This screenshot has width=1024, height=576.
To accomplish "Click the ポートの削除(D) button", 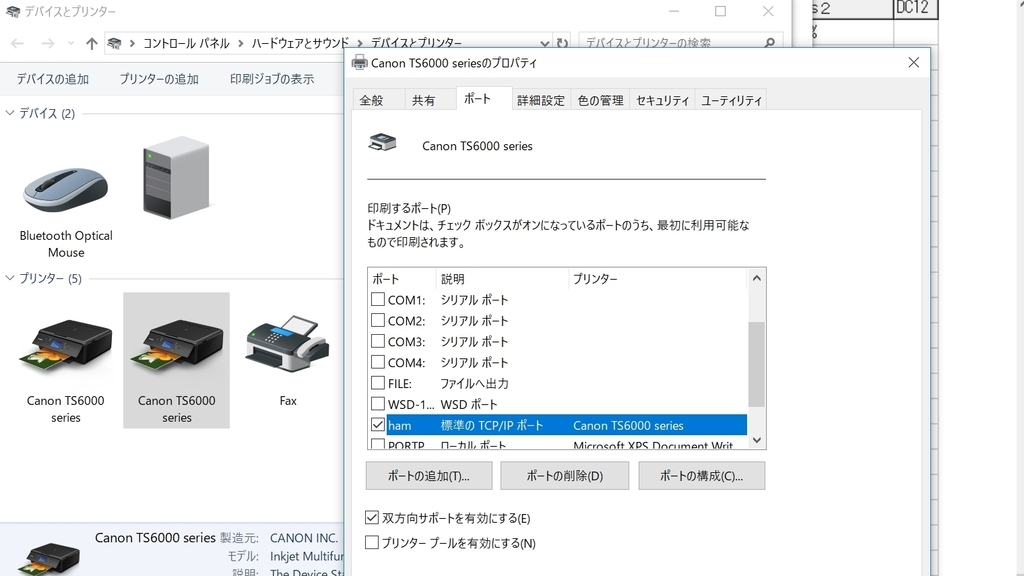I will (565, 476).
